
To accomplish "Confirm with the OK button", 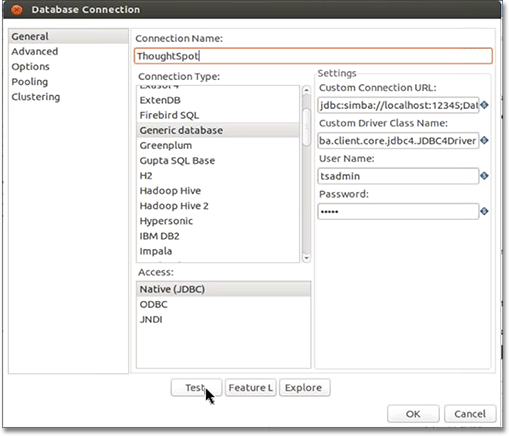I will pos(413,414).
